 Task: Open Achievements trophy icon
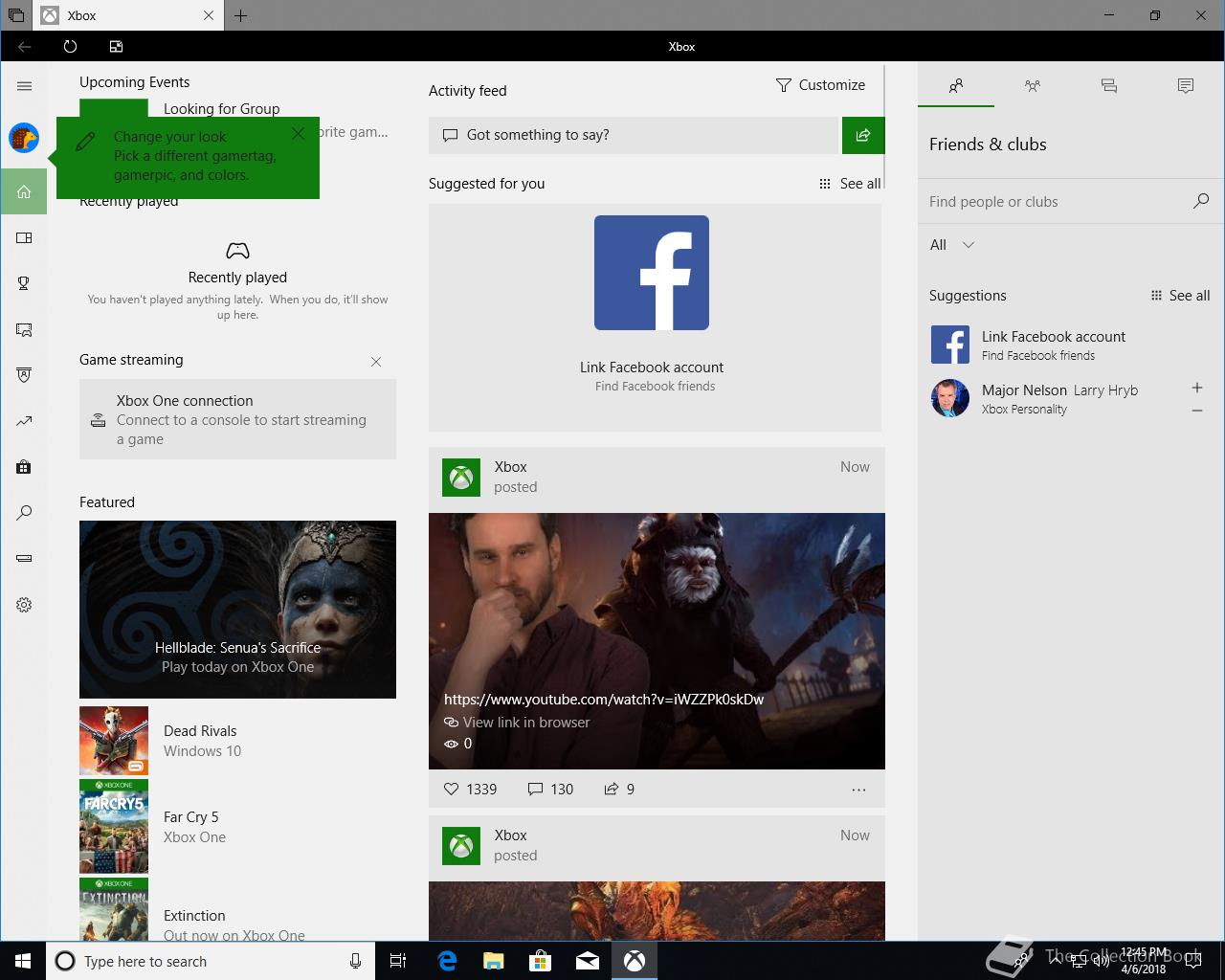[24, 283]
